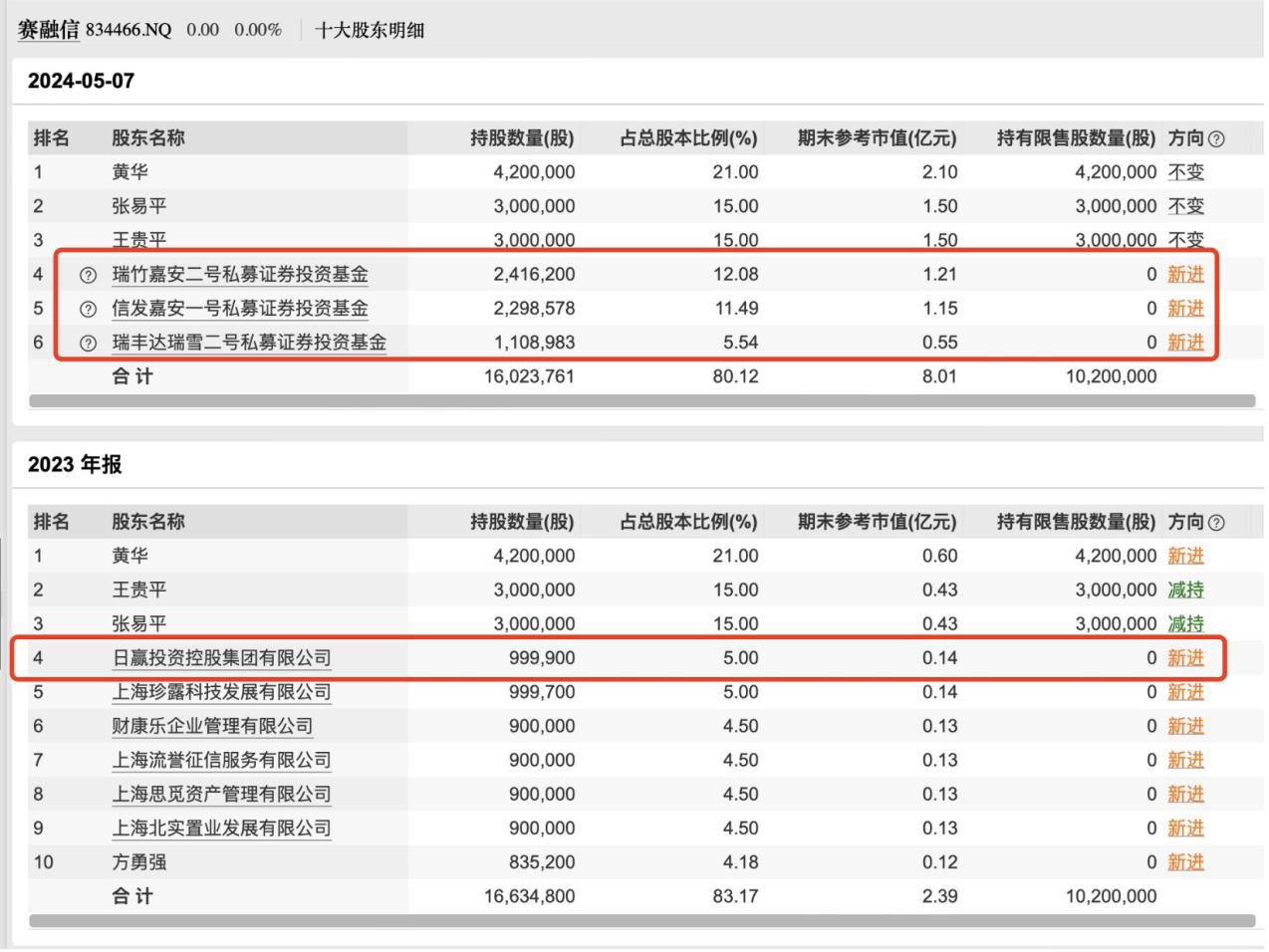Click the 十大股东明细 title
Screen dimensions: 1269x952
(370, 30)
